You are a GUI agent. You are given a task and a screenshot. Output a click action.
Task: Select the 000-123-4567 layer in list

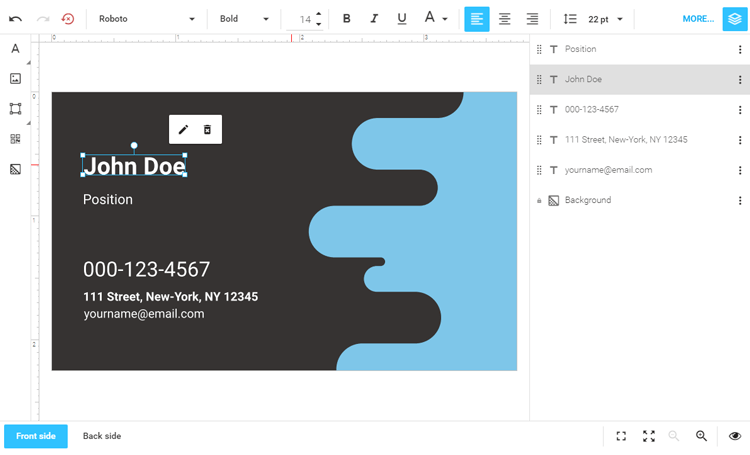[640, 110]
